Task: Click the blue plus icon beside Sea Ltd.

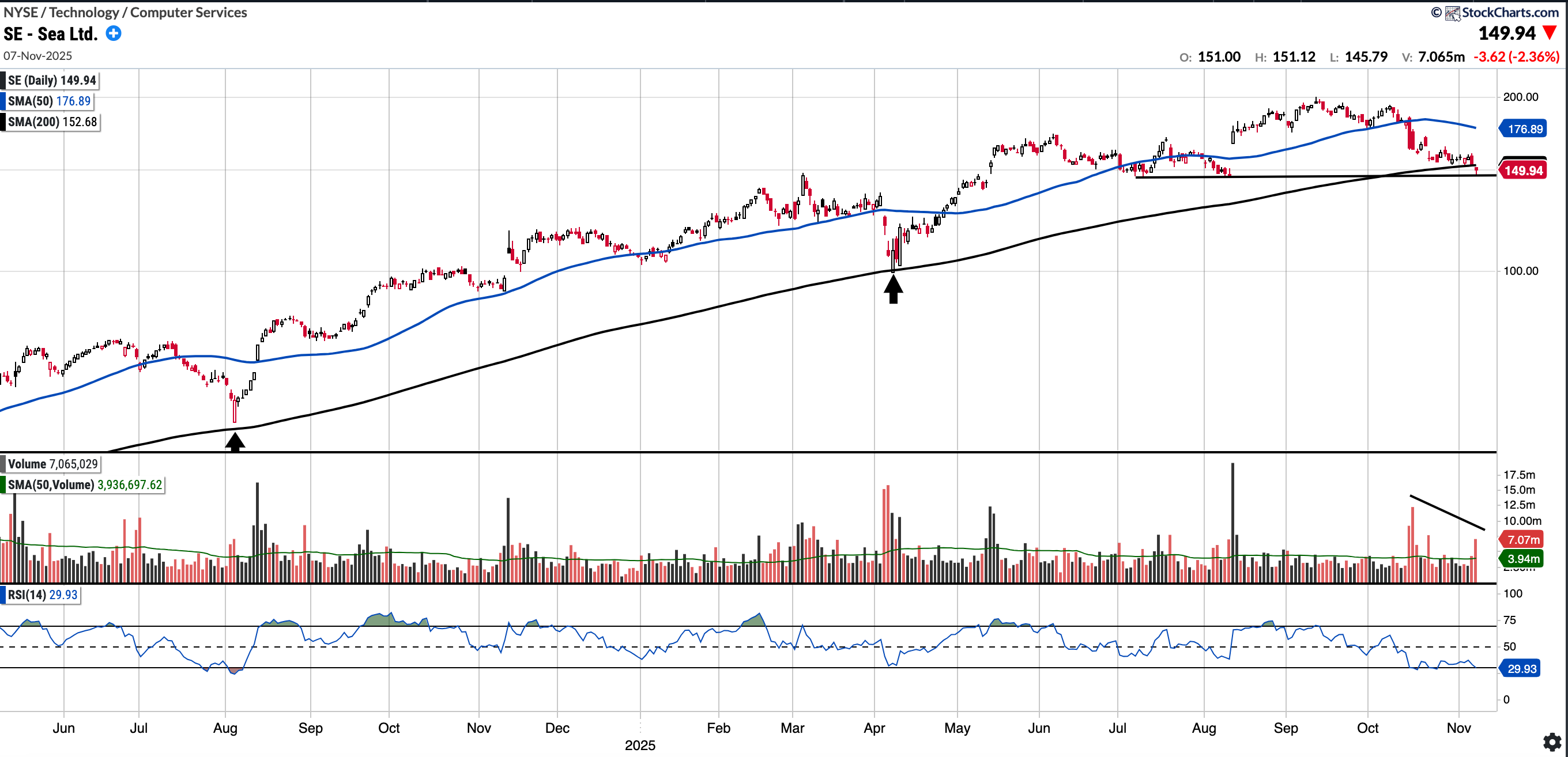Action: click(113, 33)
